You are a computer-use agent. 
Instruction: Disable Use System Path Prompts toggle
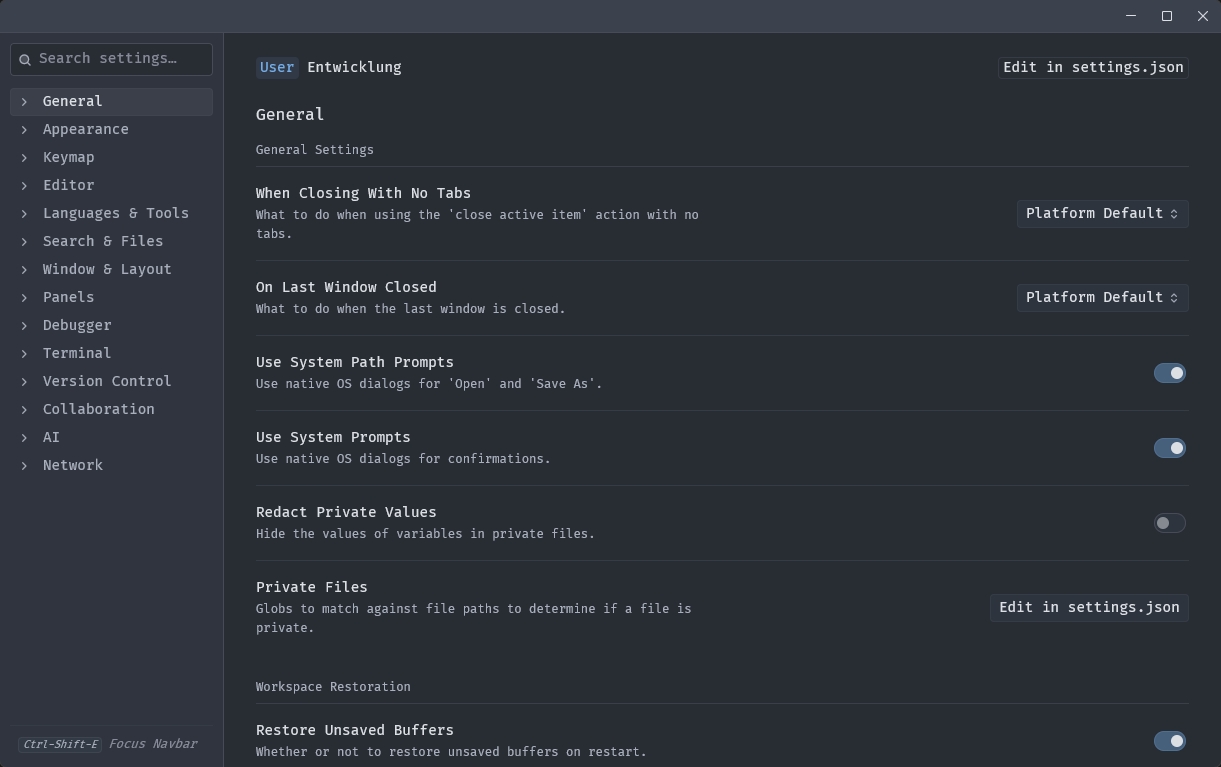[x=1169, y=373]
